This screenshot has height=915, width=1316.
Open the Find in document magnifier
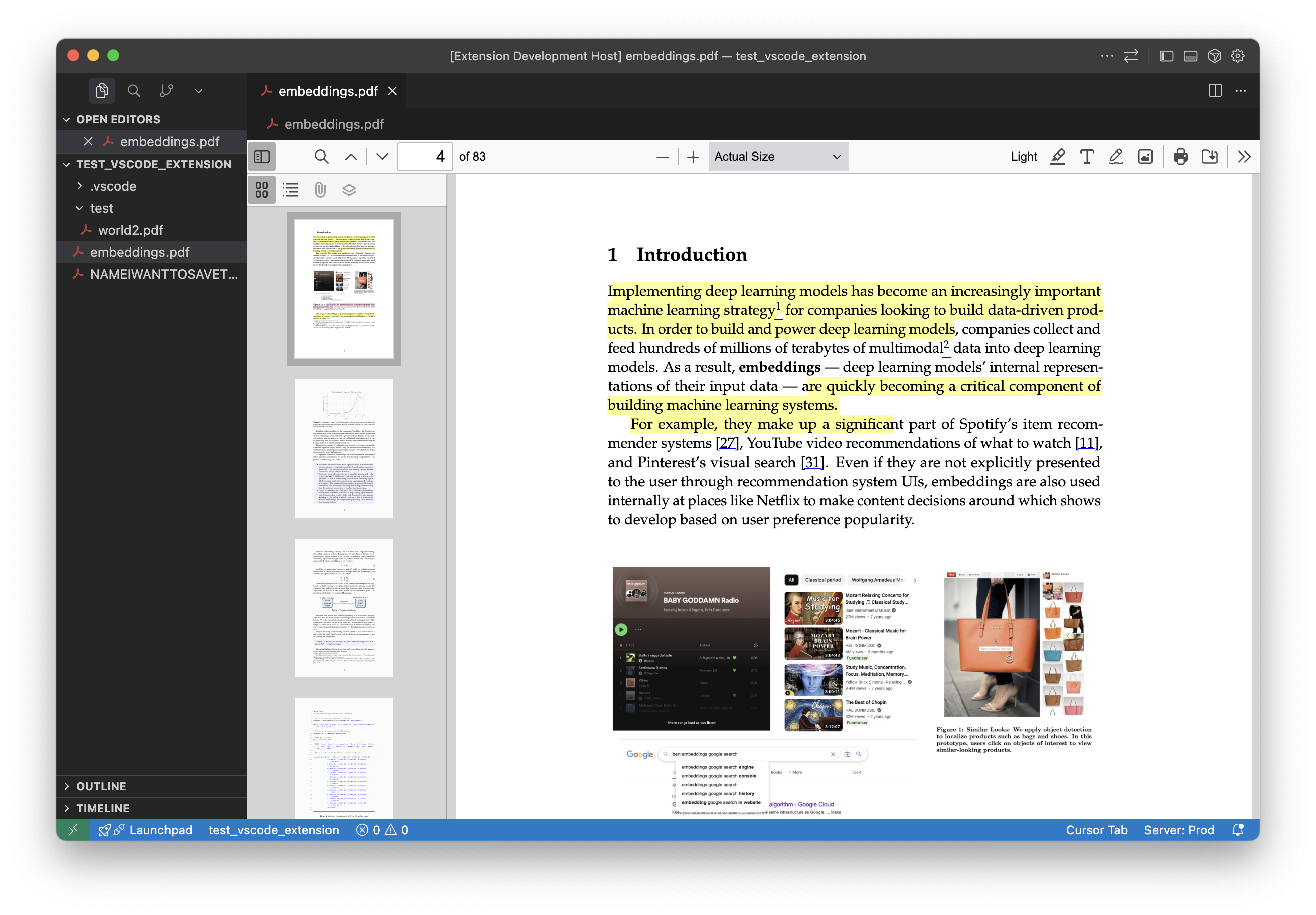click(321, 157)
